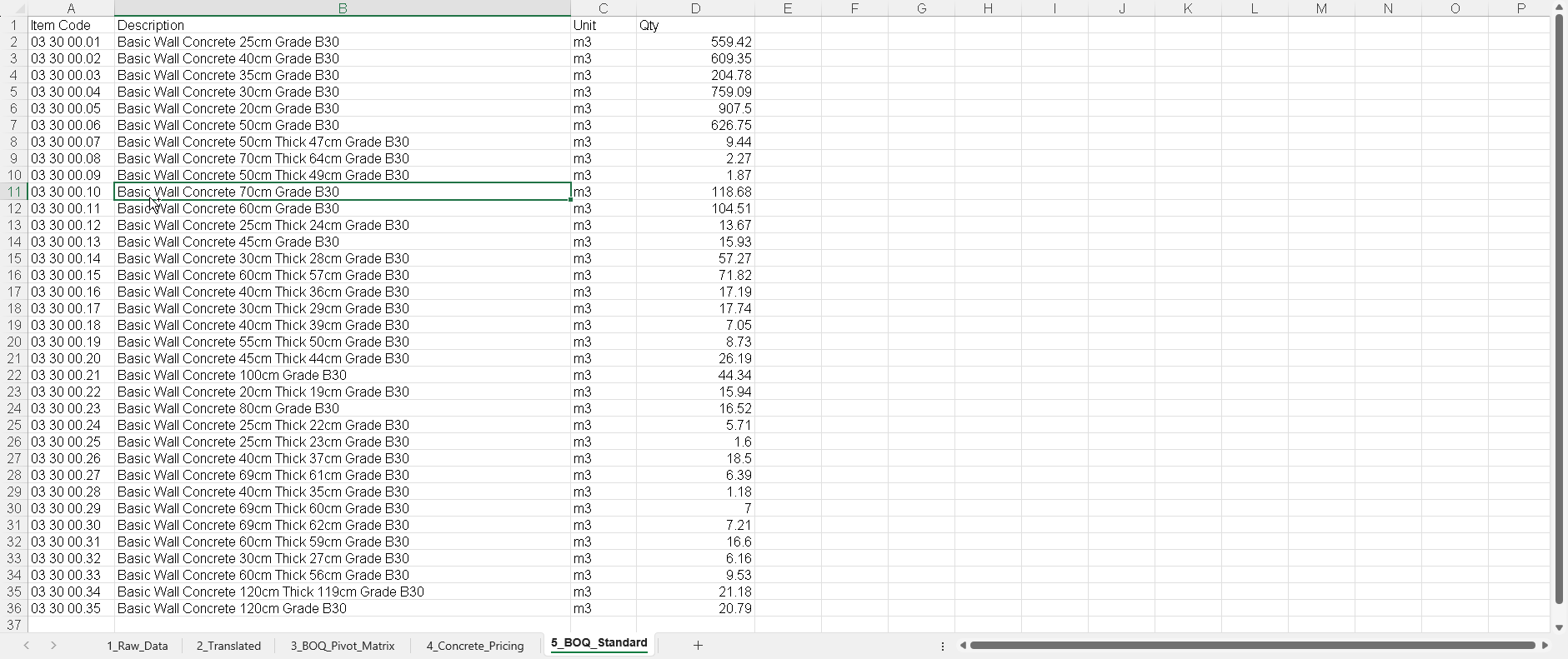
Task: Switch to 3_BOQ_Pivot_Matrix sheet tab
Action: [x=342, y=646]
